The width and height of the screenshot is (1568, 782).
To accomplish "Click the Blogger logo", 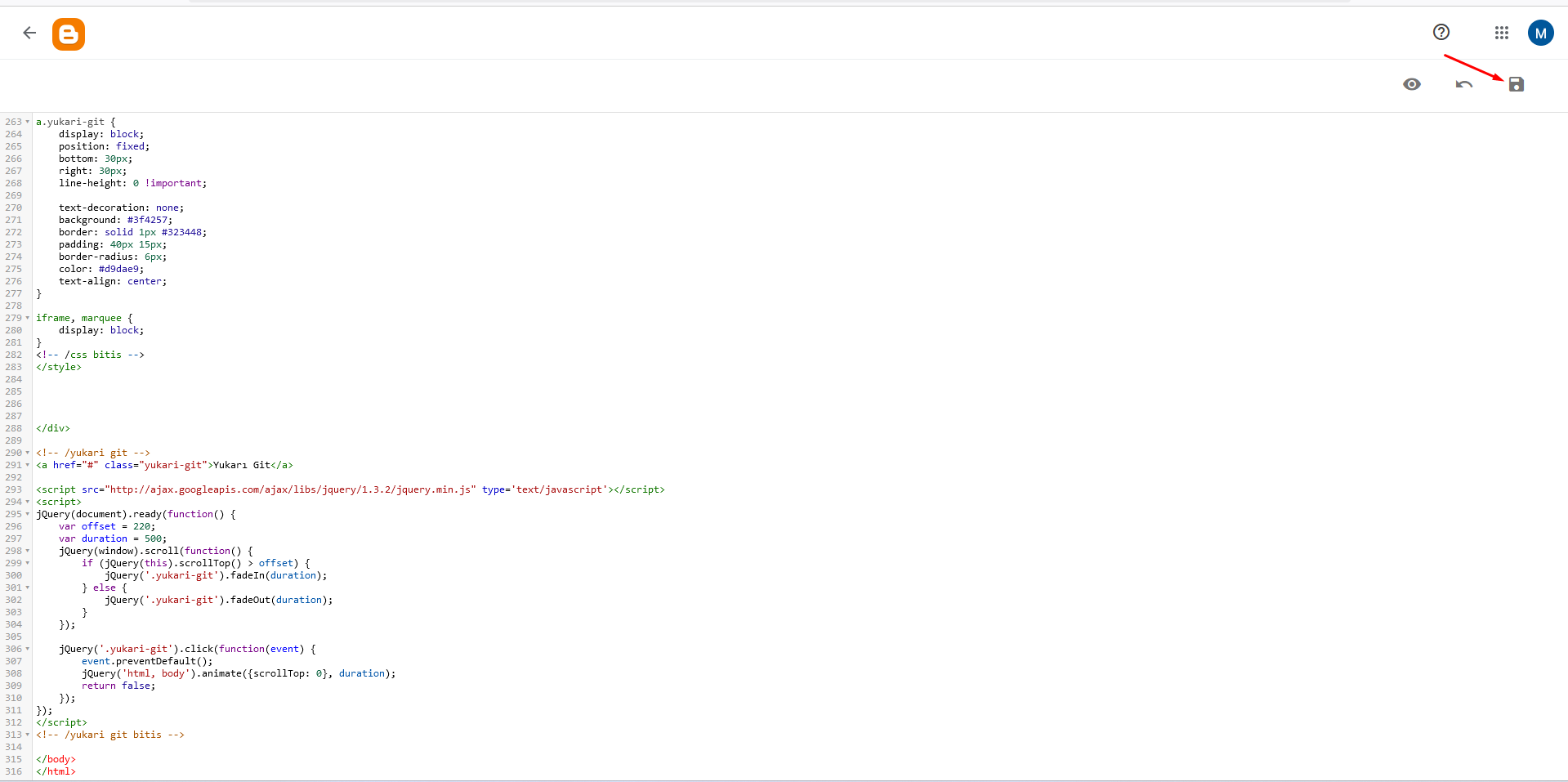I will point(69,34).
